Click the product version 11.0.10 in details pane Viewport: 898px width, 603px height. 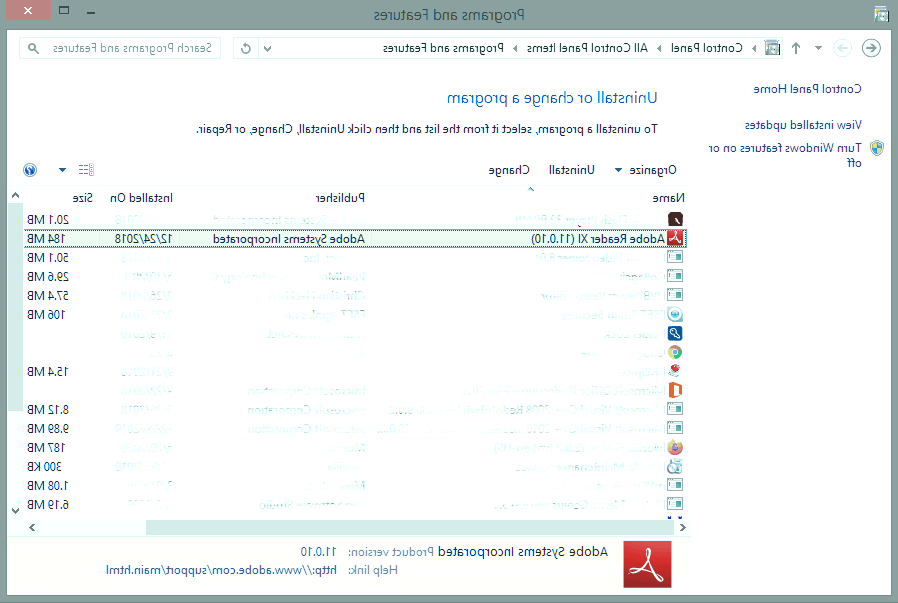coord(318,551)
